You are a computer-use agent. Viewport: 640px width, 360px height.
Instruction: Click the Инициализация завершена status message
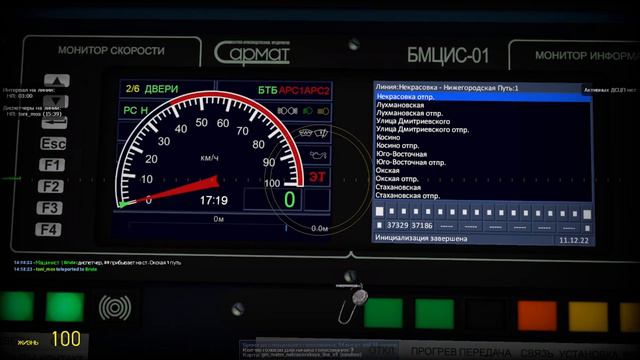click(421, 238)
